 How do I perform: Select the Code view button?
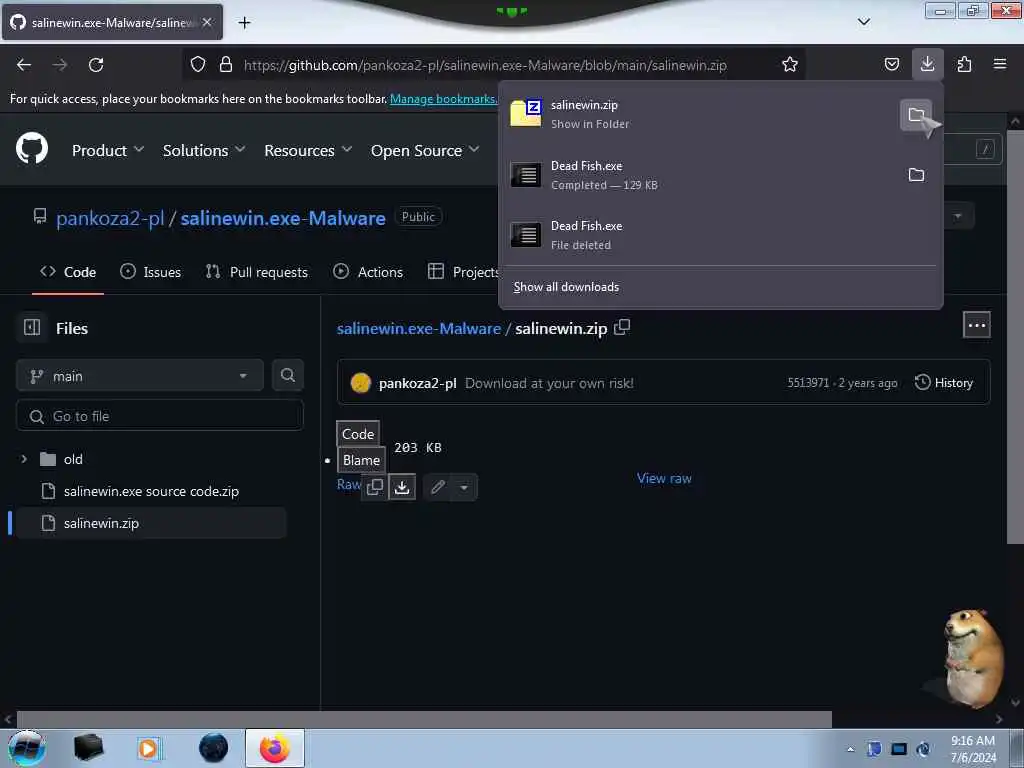click(x=358, y=434)
